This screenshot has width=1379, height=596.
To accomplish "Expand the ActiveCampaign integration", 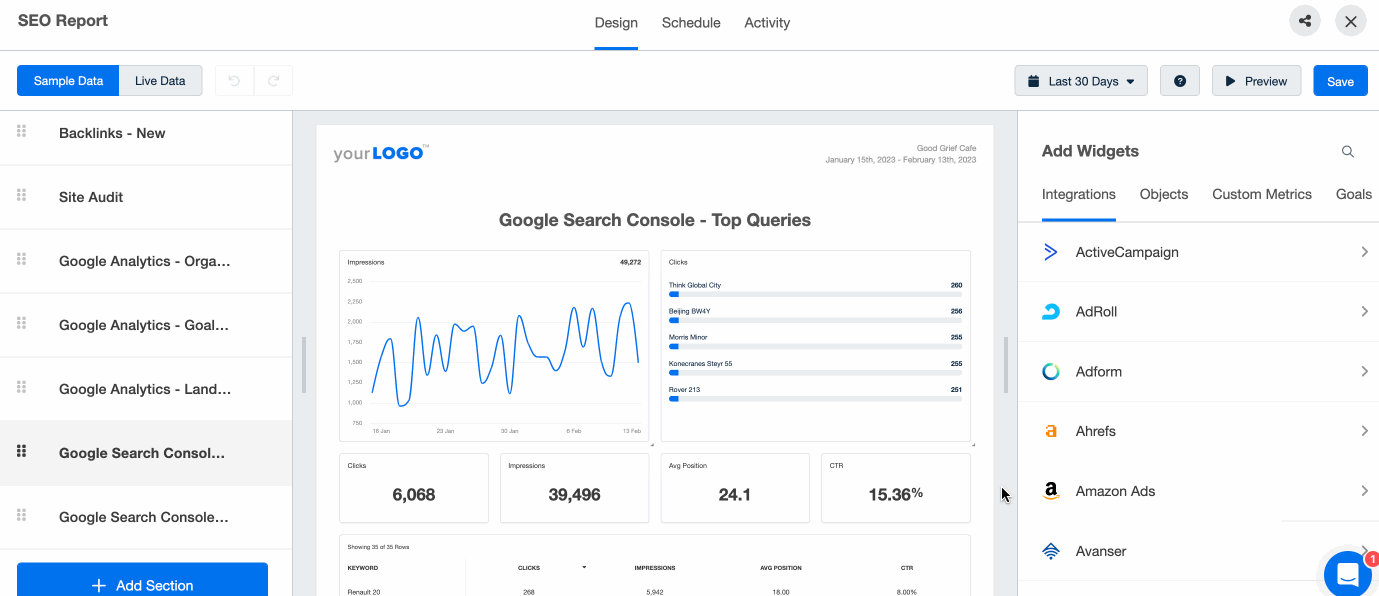I will 1364,252.
